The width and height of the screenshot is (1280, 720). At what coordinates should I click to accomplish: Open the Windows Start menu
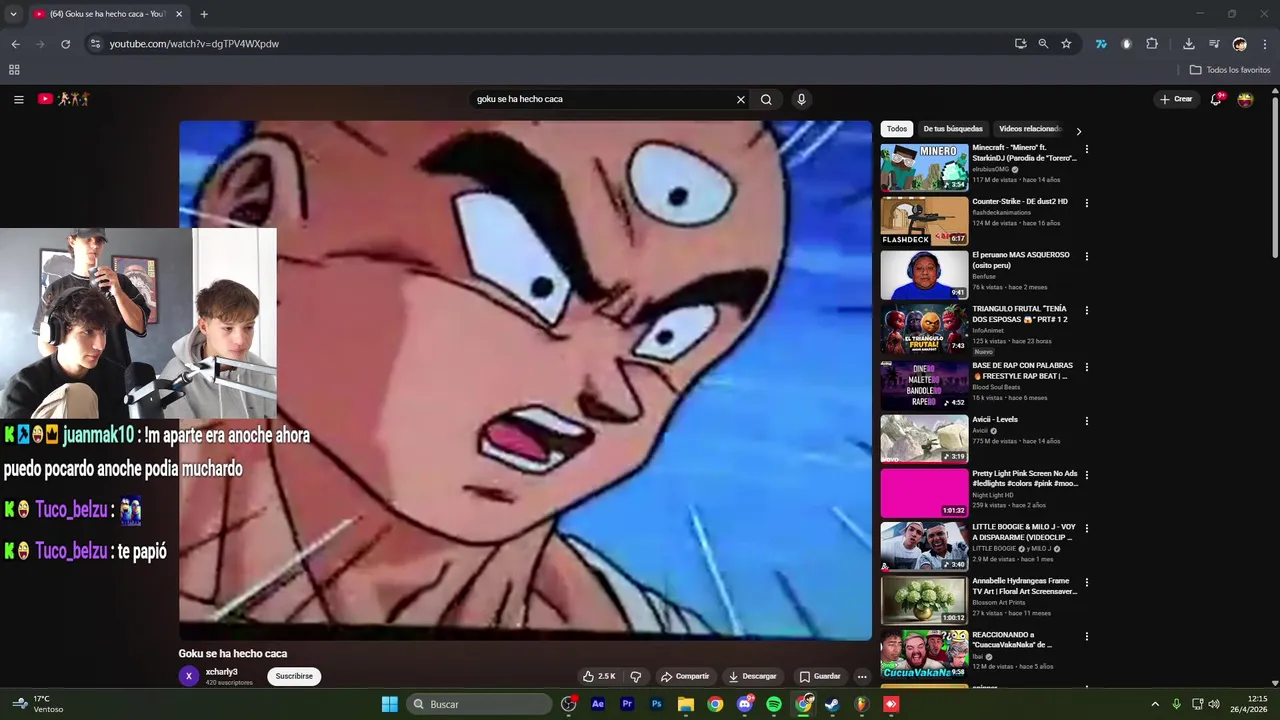(390, 704)
